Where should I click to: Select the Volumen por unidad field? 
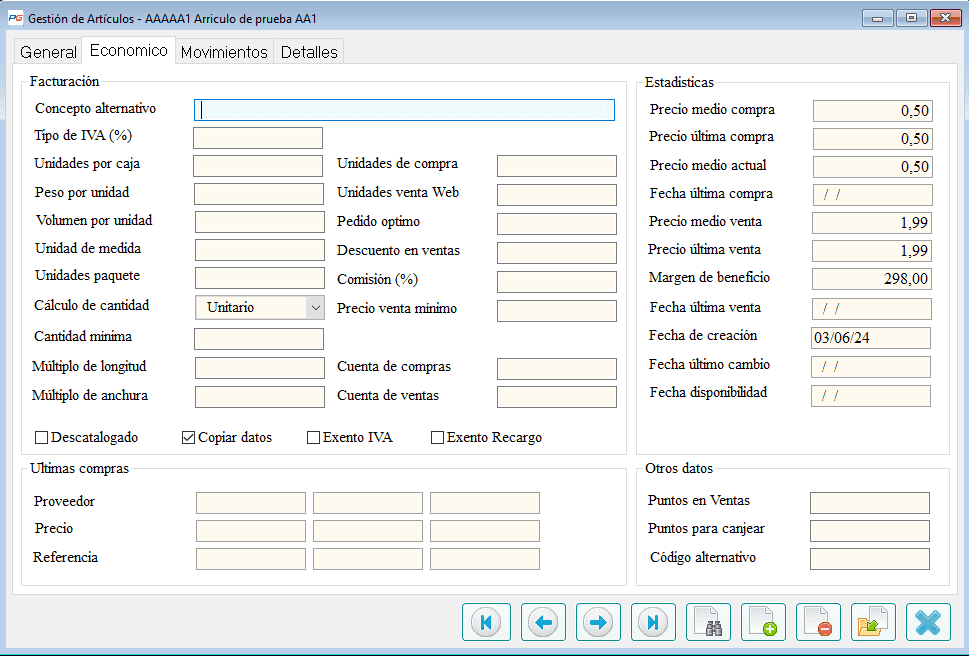point(260,222)
